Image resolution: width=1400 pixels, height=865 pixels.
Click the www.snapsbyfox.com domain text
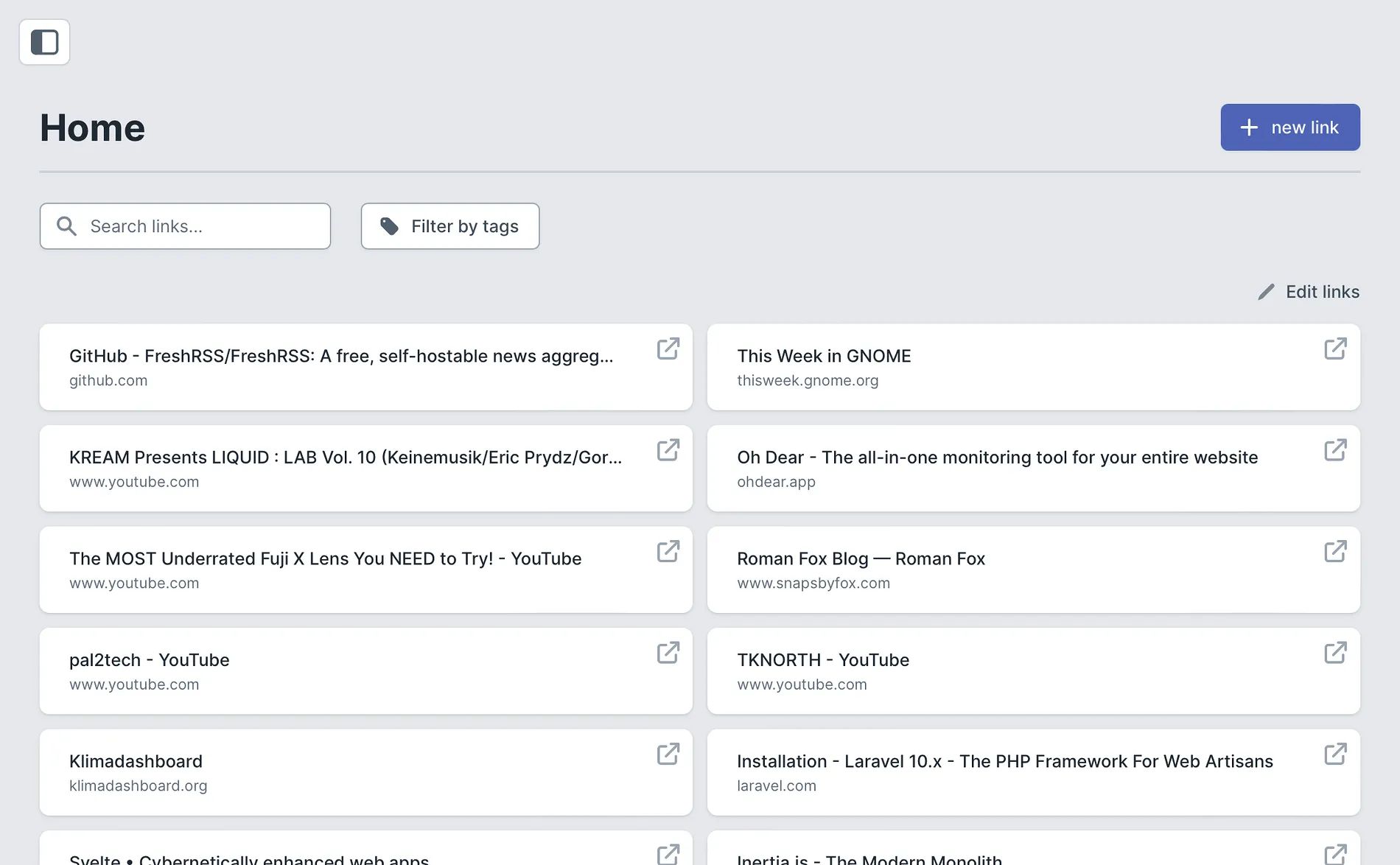click(813, 584)
